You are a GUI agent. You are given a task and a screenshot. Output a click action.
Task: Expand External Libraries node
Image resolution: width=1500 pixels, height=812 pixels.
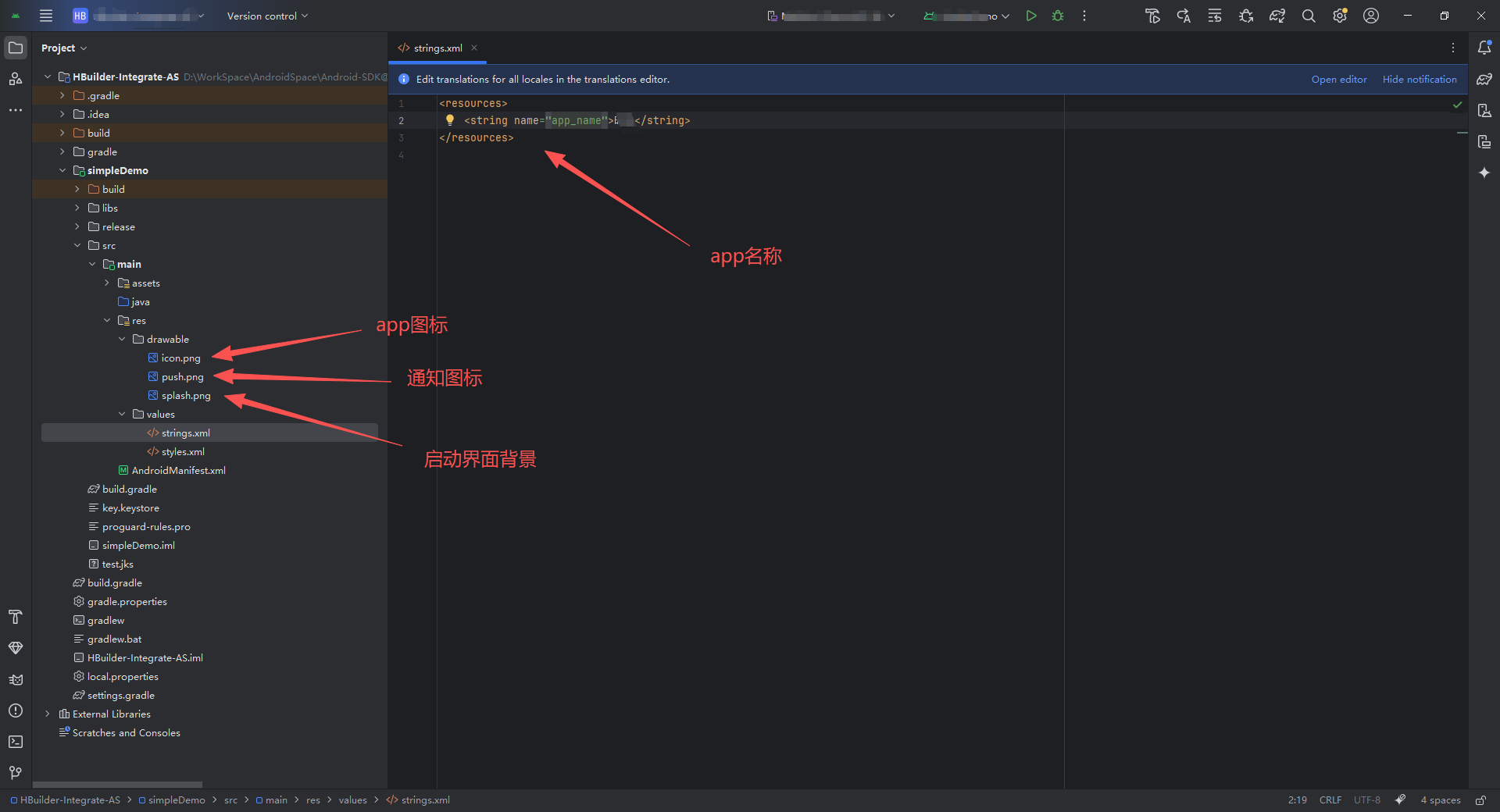click(48, 714)
